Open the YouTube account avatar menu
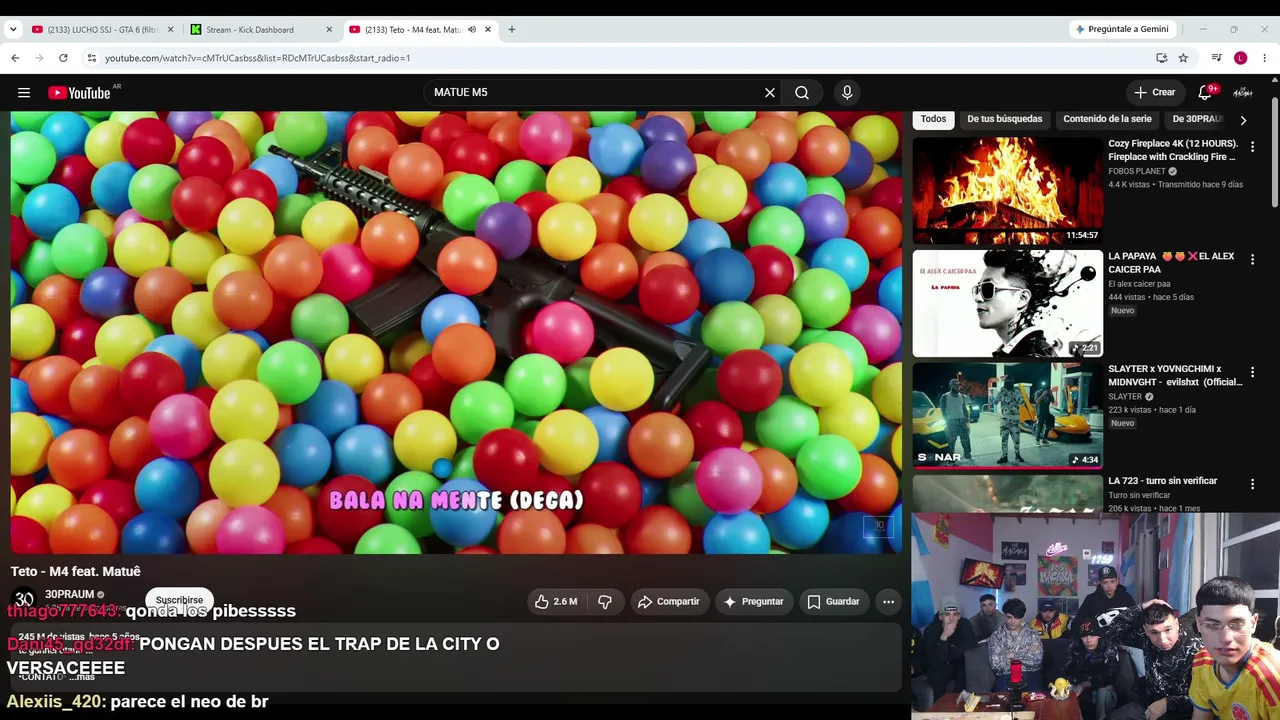 tap(1243, 93)
